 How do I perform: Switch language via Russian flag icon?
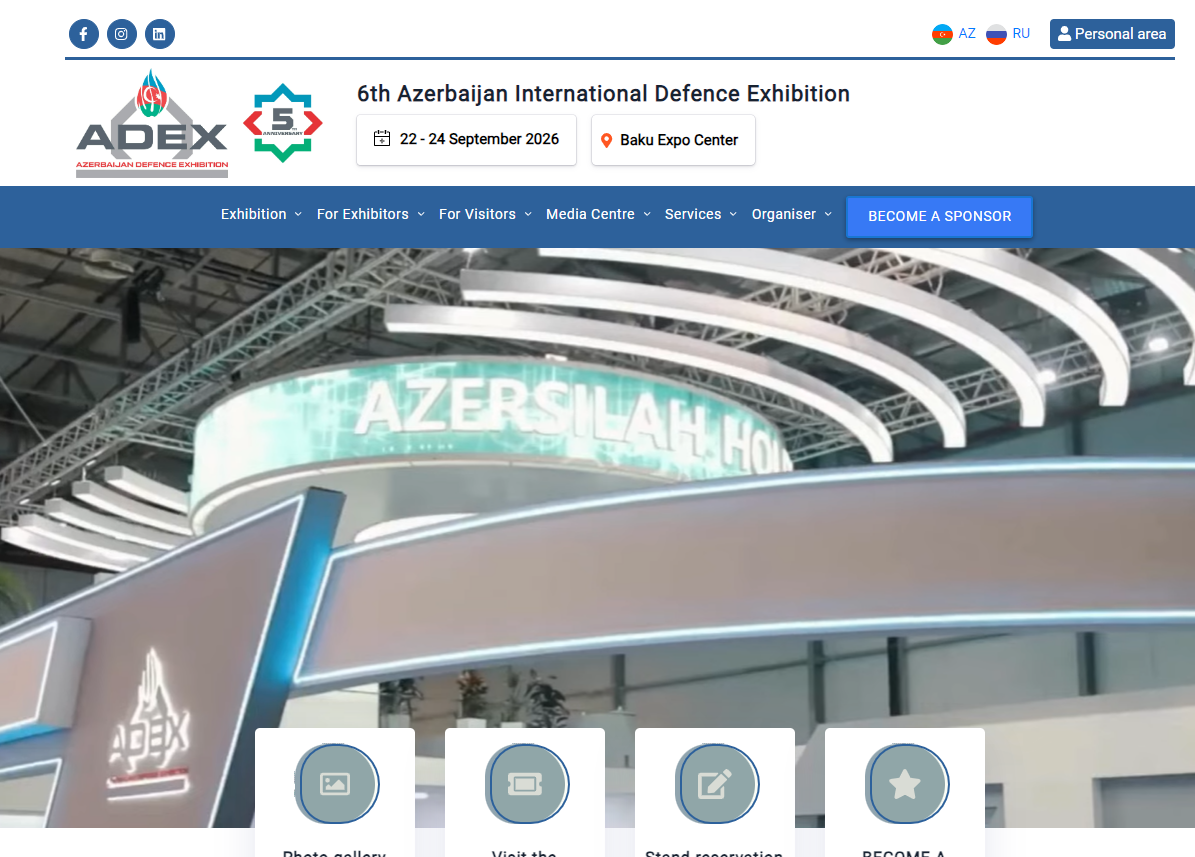pos(996,34)
